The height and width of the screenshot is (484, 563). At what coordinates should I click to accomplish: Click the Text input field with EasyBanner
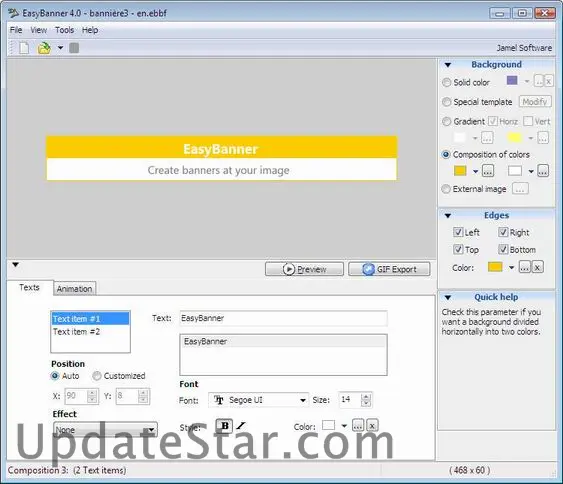[283, 318]
